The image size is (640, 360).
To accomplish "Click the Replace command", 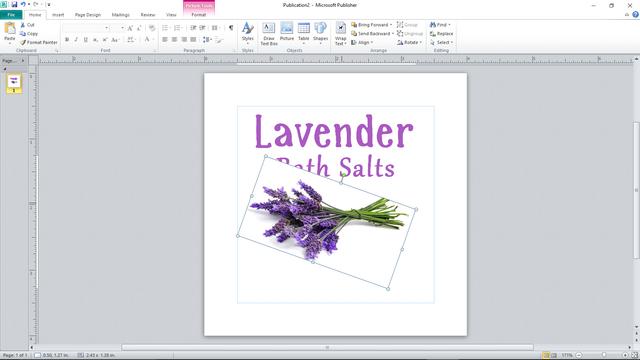I will [441, 33].
